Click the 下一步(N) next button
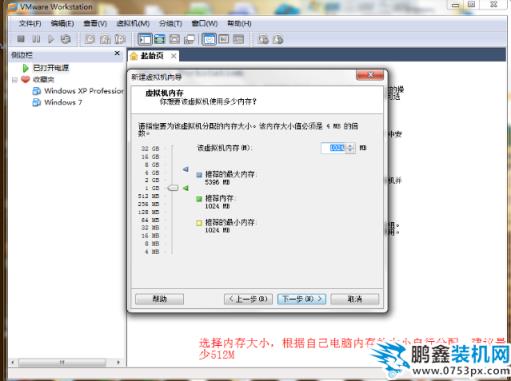The width and height of the screenshot is (511, 381). click(302, 299)
